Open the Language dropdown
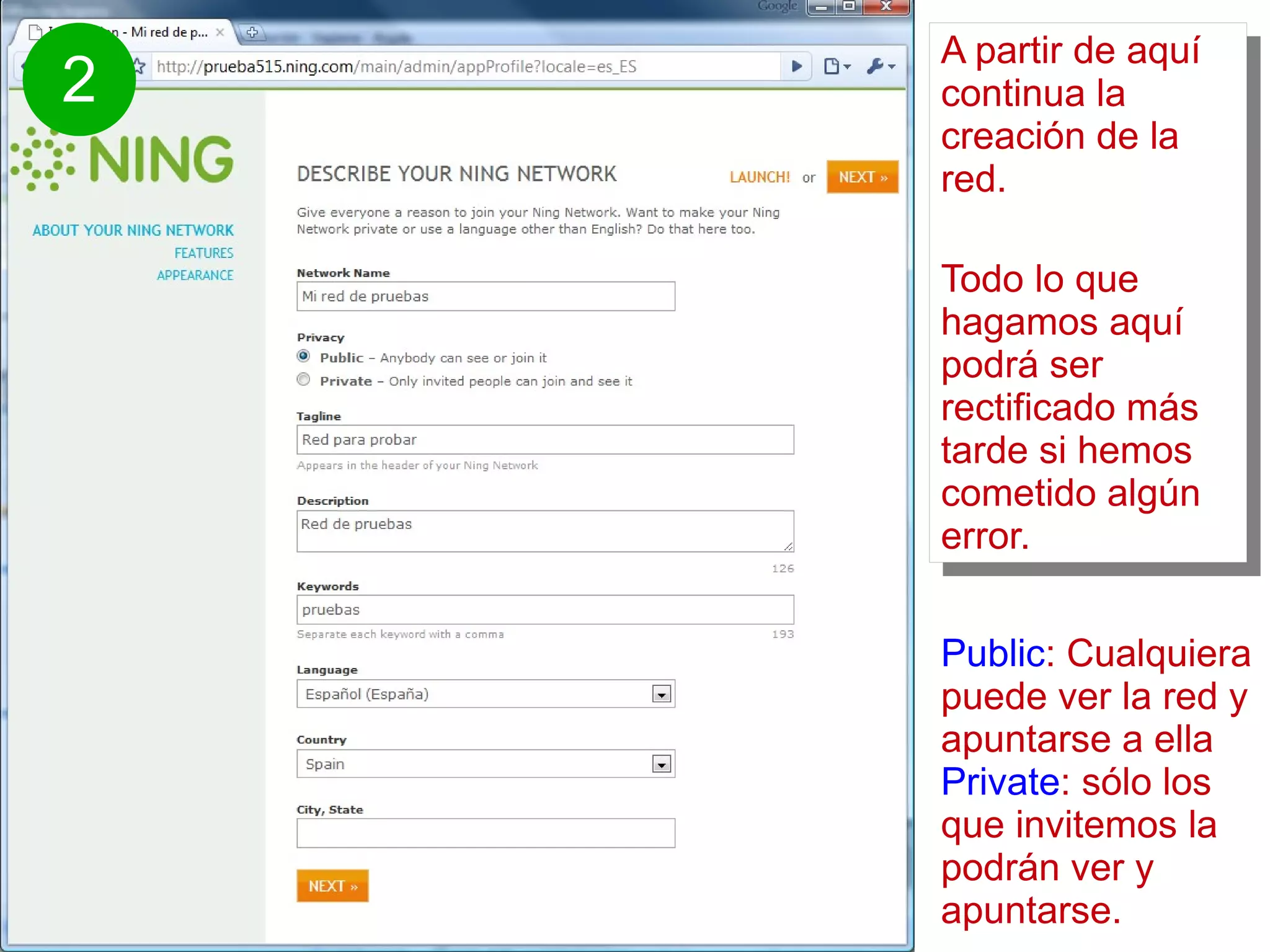This screenshot has width=1270, height=952. (x=661, y=694)
